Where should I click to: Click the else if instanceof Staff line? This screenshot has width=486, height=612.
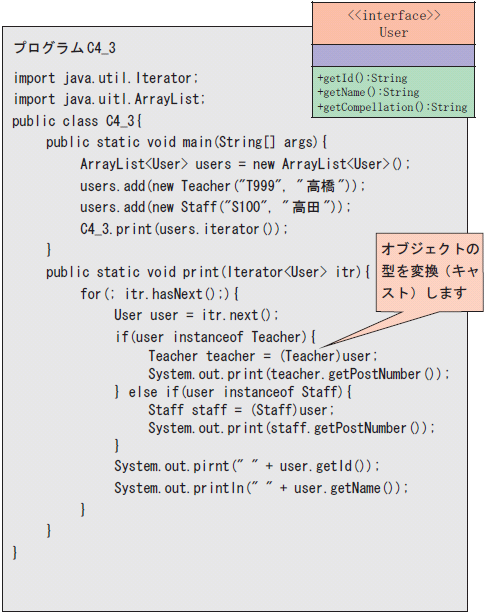(x=233, y=391)
